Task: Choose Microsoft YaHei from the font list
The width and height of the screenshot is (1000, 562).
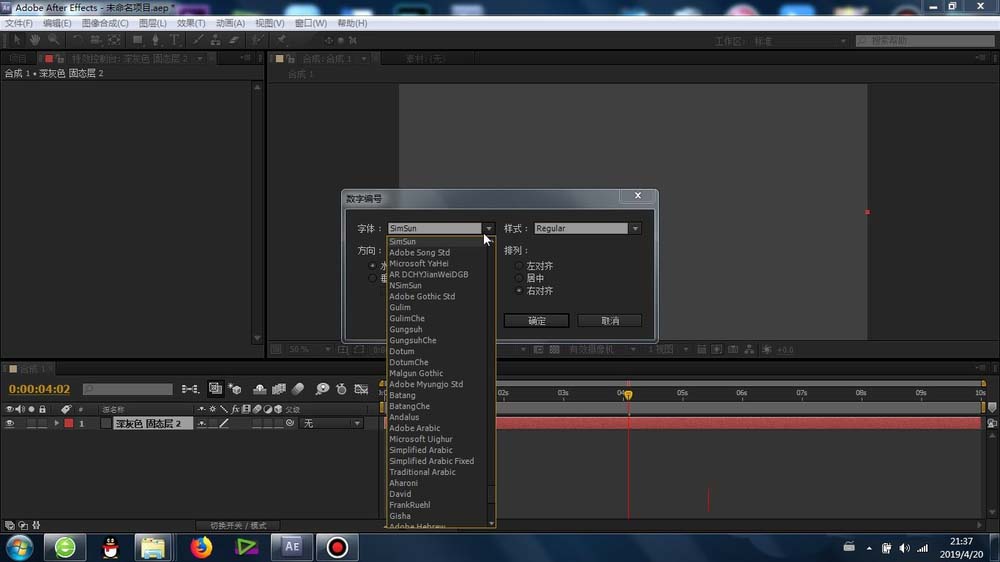Action: click(x=419, y=264)
